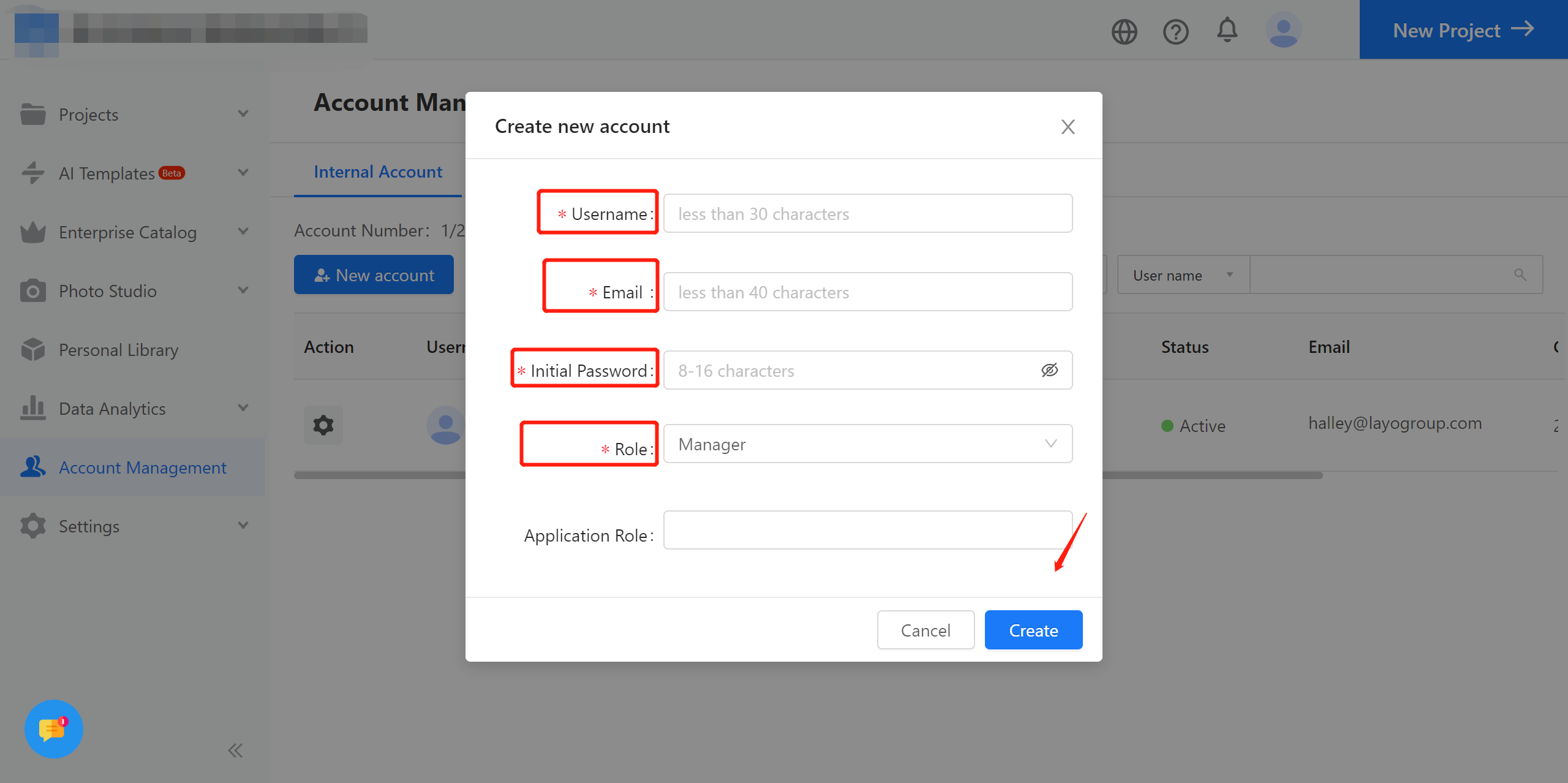Click the Create button
This screenshot has width=1568, height=783.
pyautogui.click(x=1033, y=630)
